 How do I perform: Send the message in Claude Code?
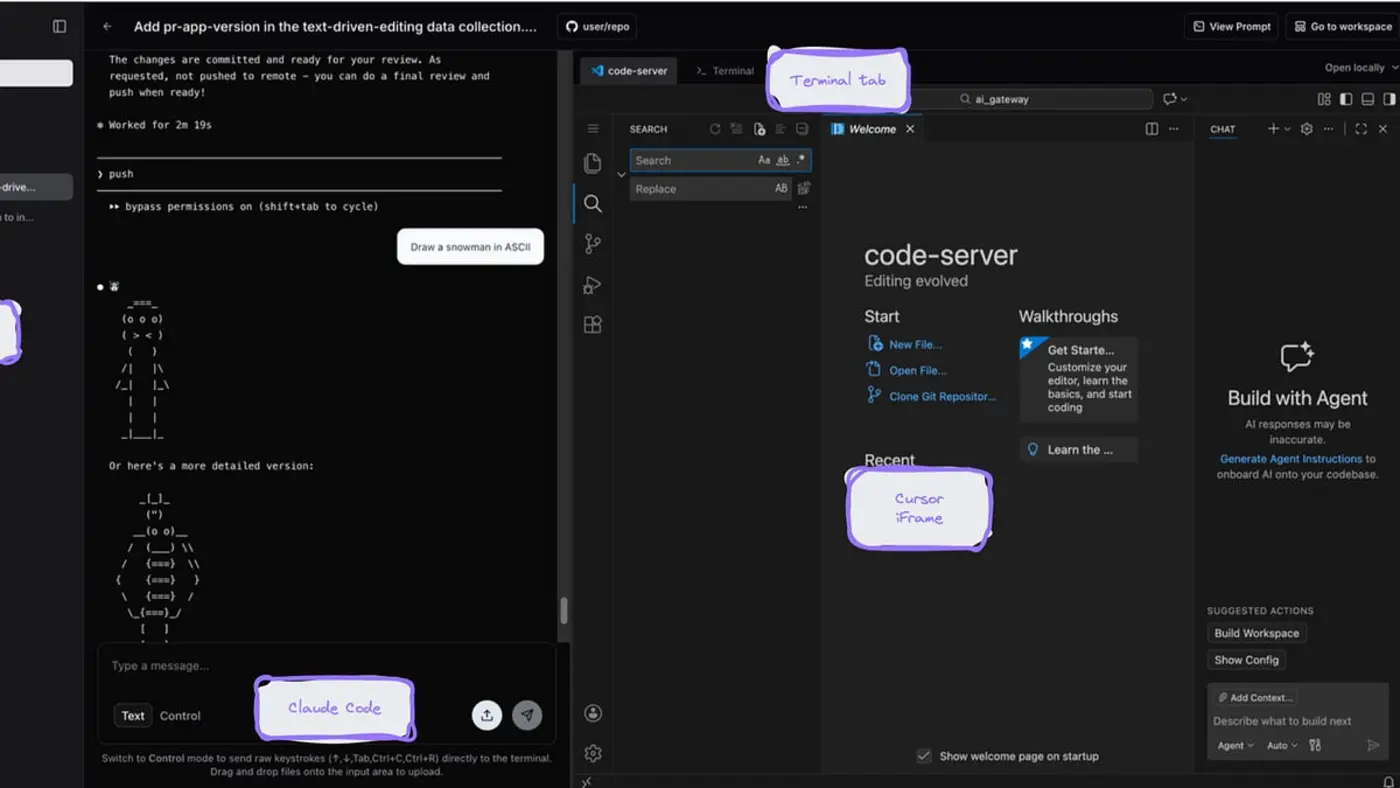coord(527,715)
